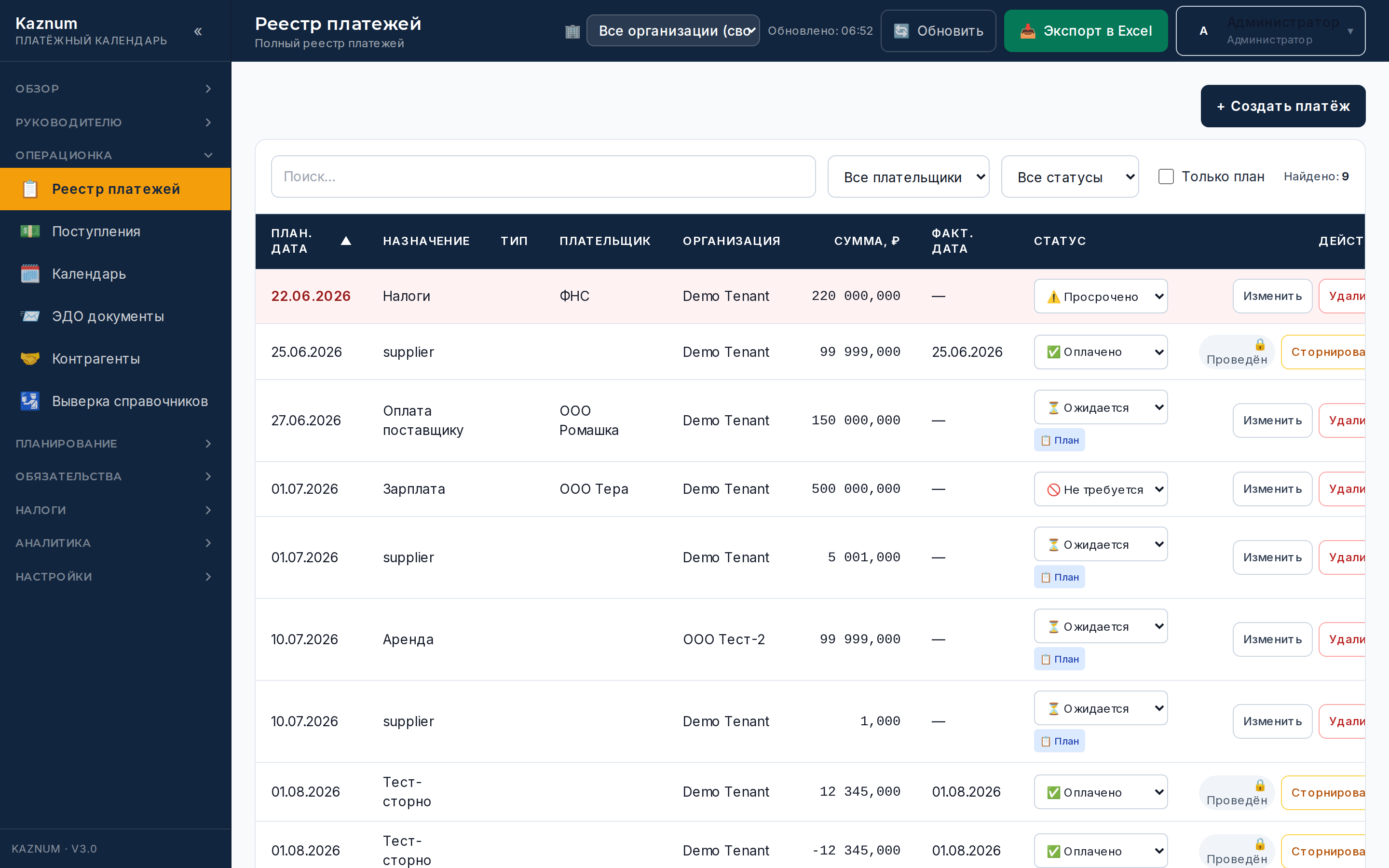Enable the Только план checkbox

pos(1166,176)
